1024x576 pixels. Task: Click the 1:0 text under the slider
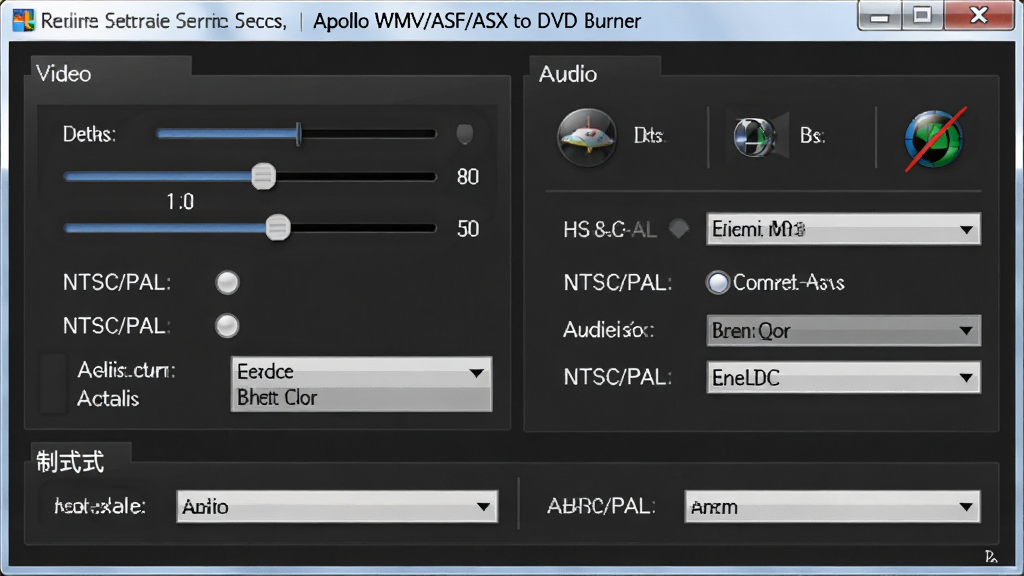[x=180, y=202]
